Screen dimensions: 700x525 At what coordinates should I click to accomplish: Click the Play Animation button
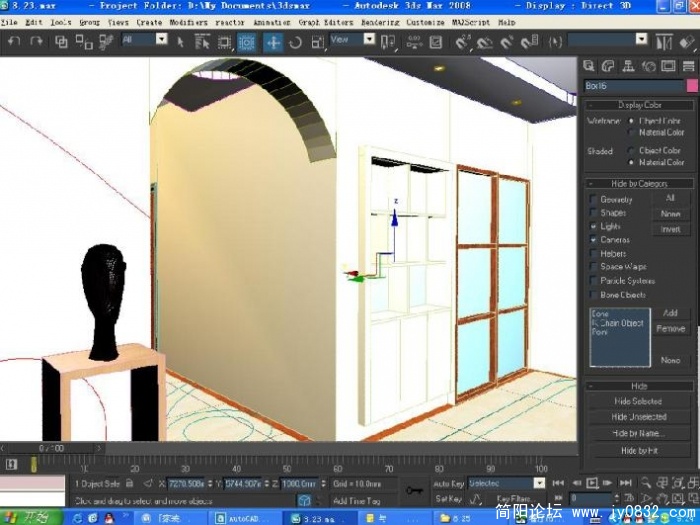coord(592,483)
